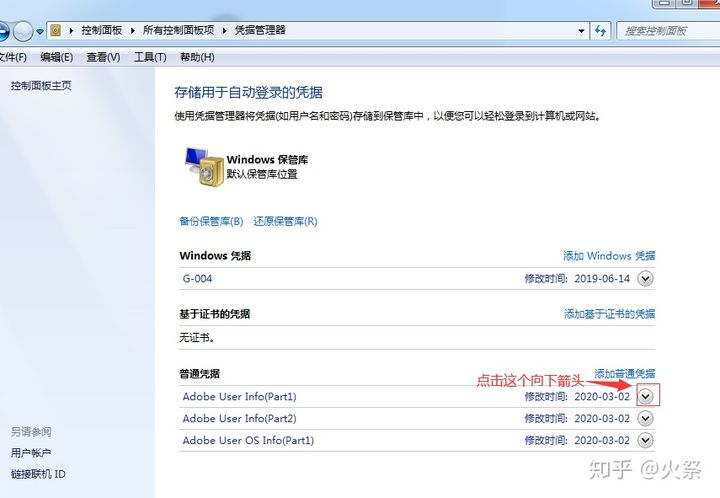Image resolution: width=720 pixels, height=498 pixels.
Task: Click the 凭据管理器 breadcrumb segment
Action: coord(260,30)
